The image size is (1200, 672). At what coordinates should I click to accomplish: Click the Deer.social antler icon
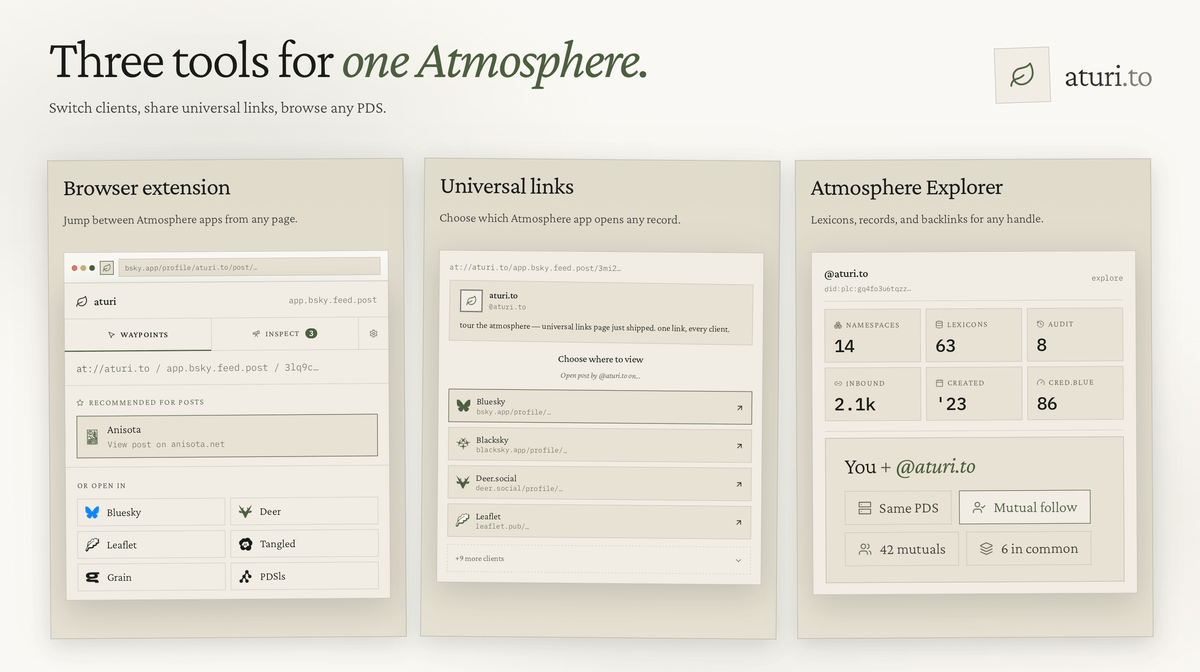pos(464,483)
